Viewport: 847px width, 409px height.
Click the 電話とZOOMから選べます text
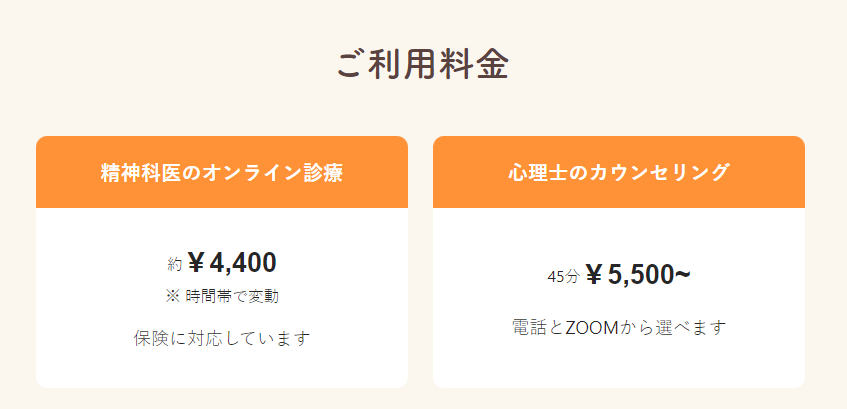coord(619,327)
